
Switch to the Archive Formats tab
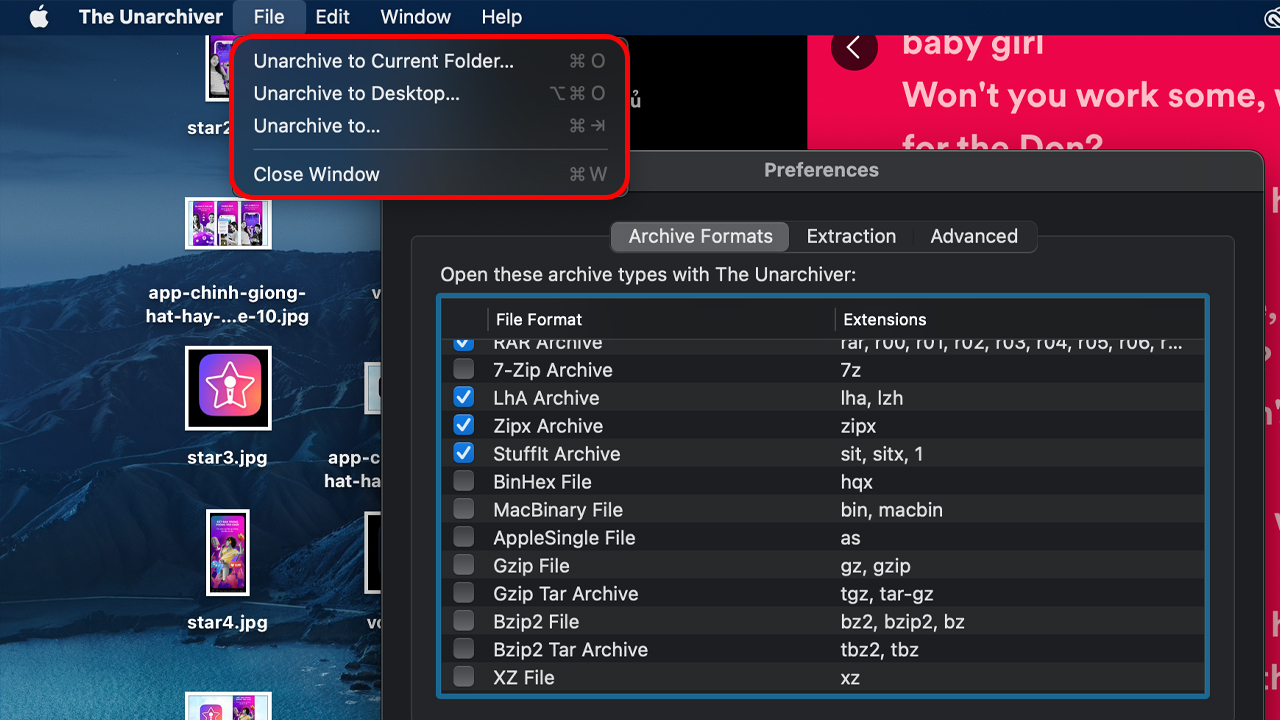pyautogui.click(x=700, y=236)
